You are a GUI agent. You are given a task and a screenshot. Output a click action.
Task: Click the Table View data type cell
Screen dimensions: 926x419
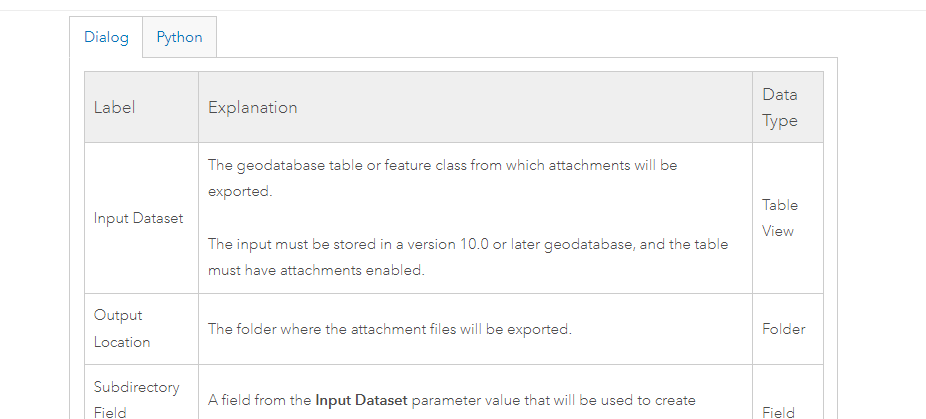coord(780,218)
